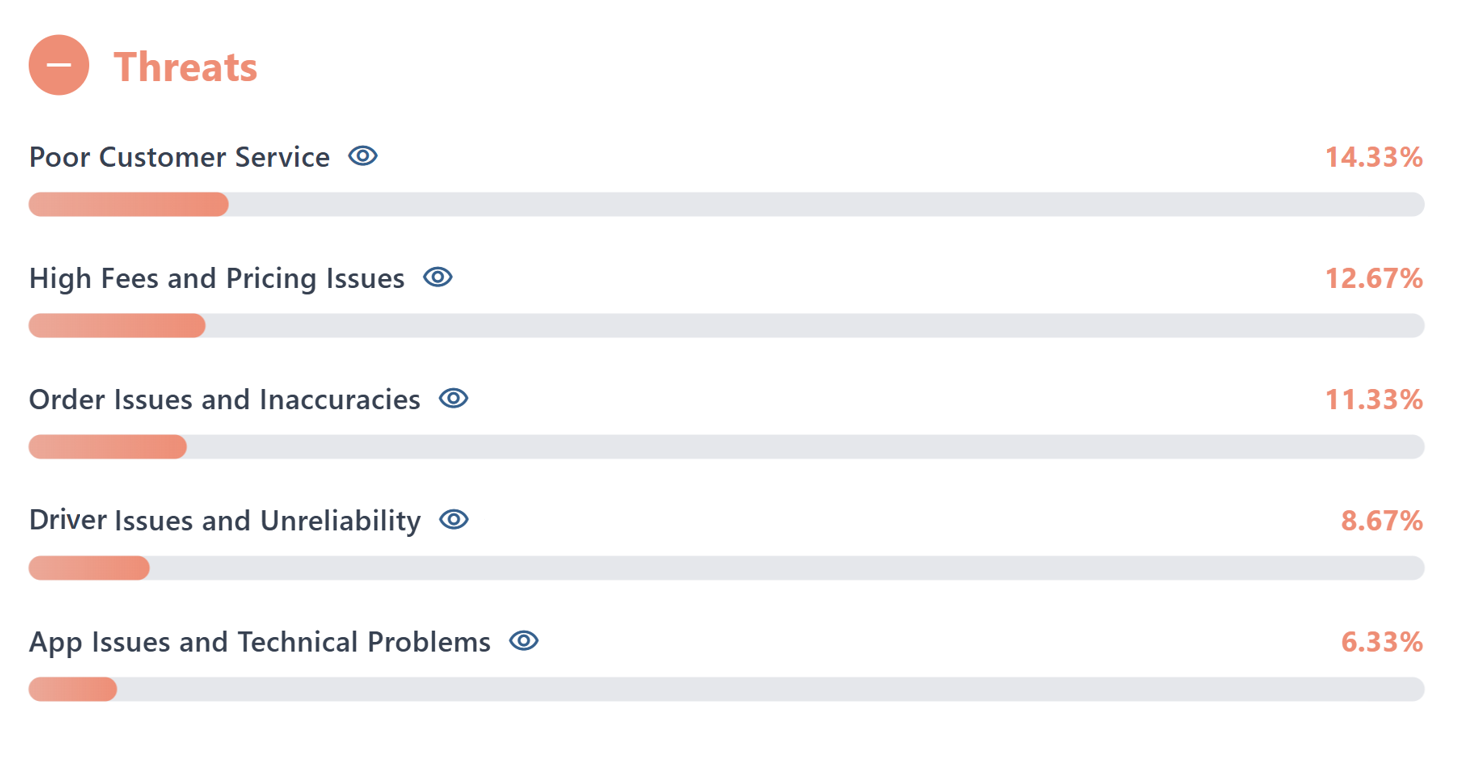The image size is (1466, 763).
Task: Click eye icon beside Order Issues and Inaccuracies
Action: 454,398
